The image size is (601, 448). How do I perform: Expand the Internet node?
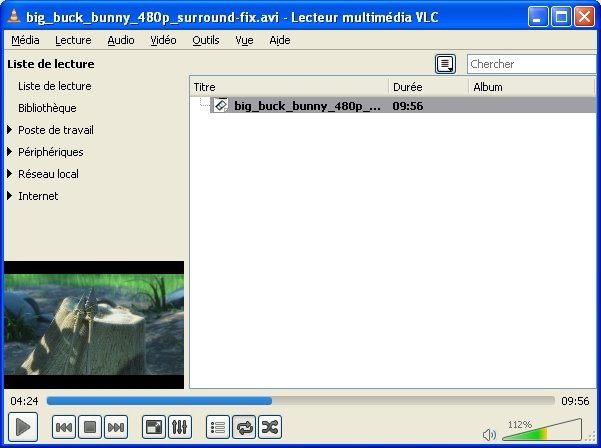10,196
